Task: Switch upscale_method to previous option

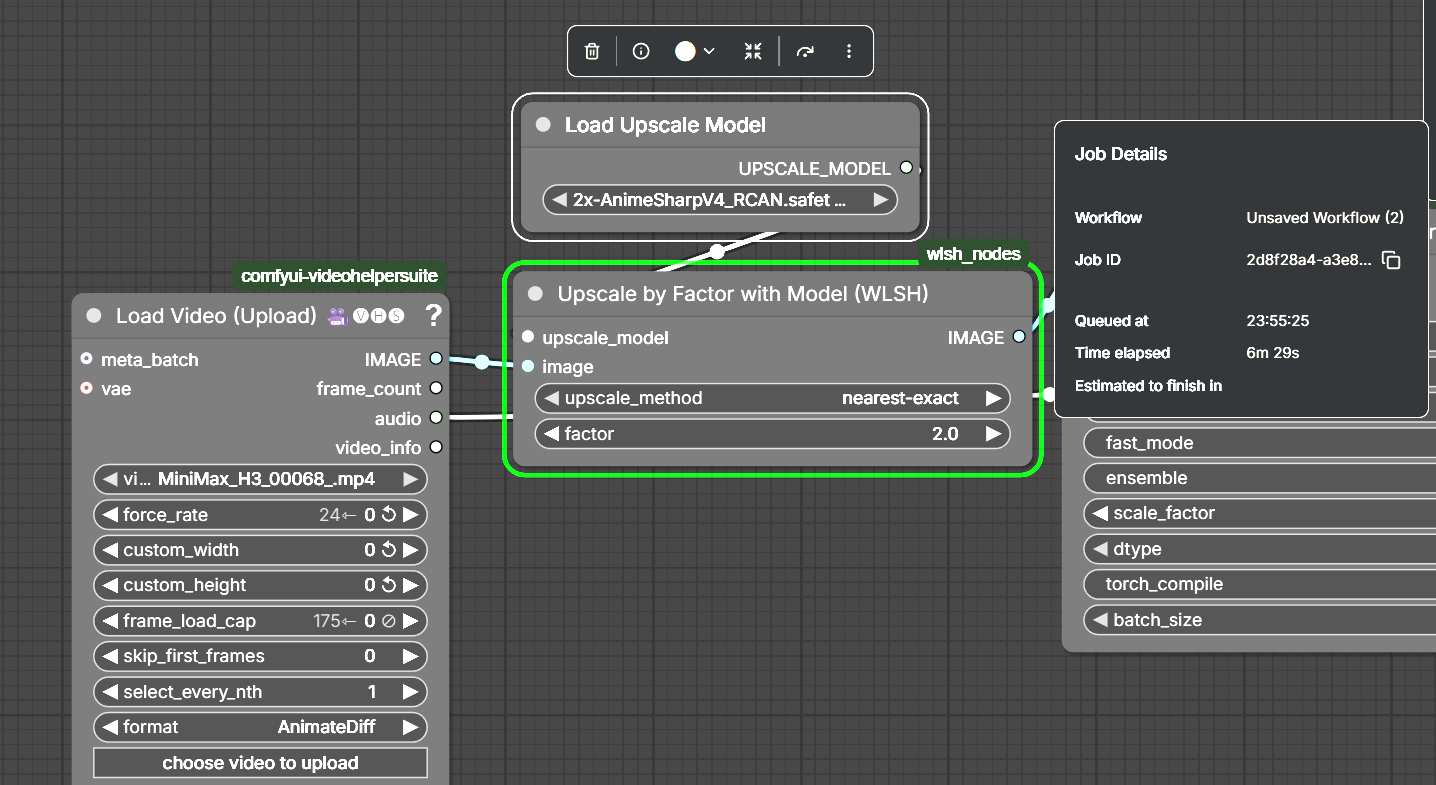Action: coord(551,398)
